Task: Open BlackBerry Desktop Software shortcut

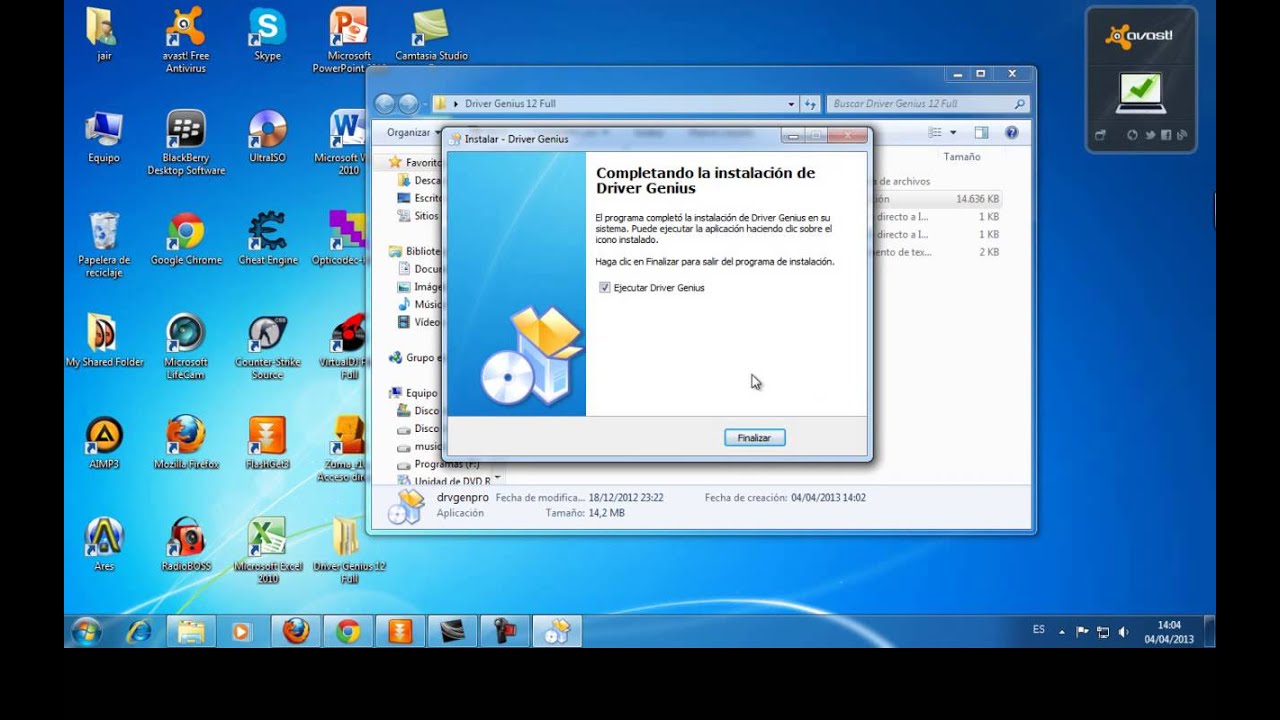Action: pyautogui.click(x=186, y=143)
